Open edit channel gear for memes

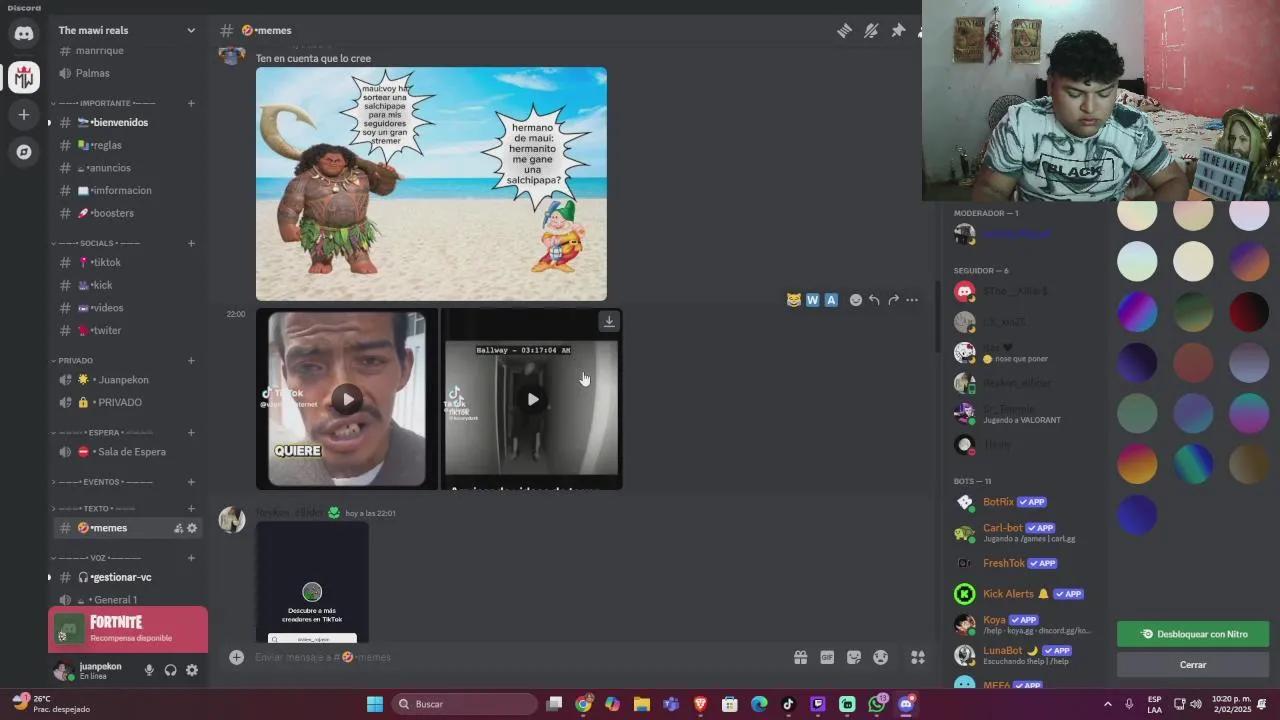point(192,528)
